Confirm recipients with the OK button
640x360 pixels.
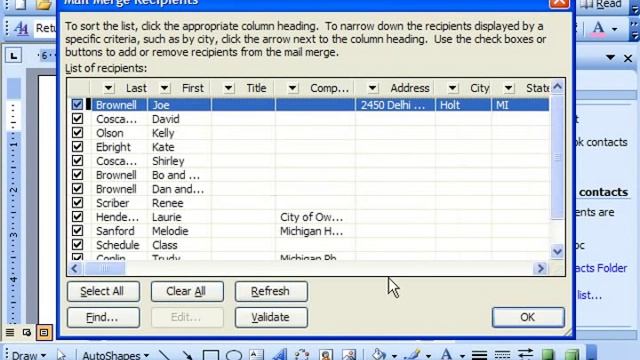point(528,317)
